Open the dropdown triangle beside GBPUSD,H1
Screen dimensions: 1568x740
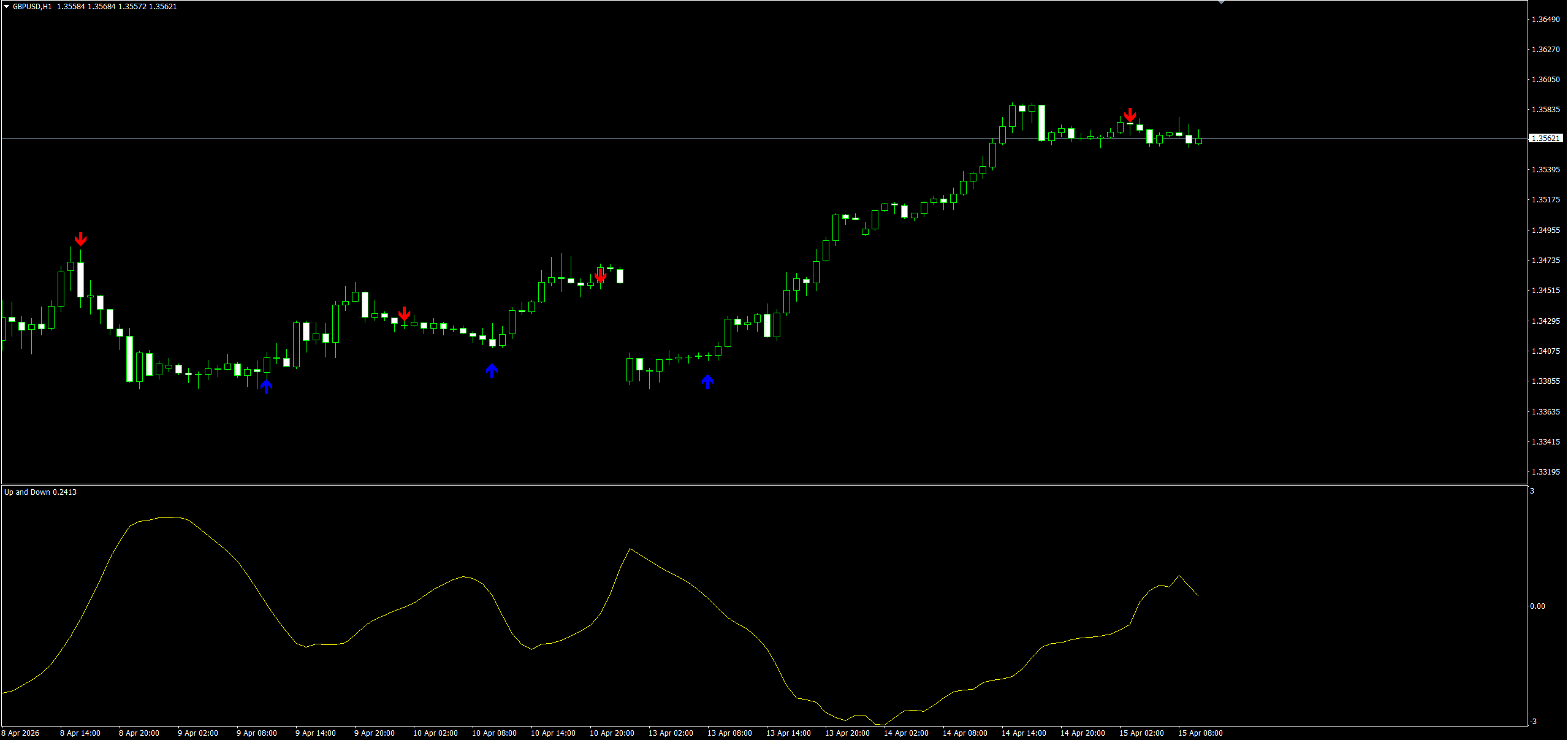point(7,7)
